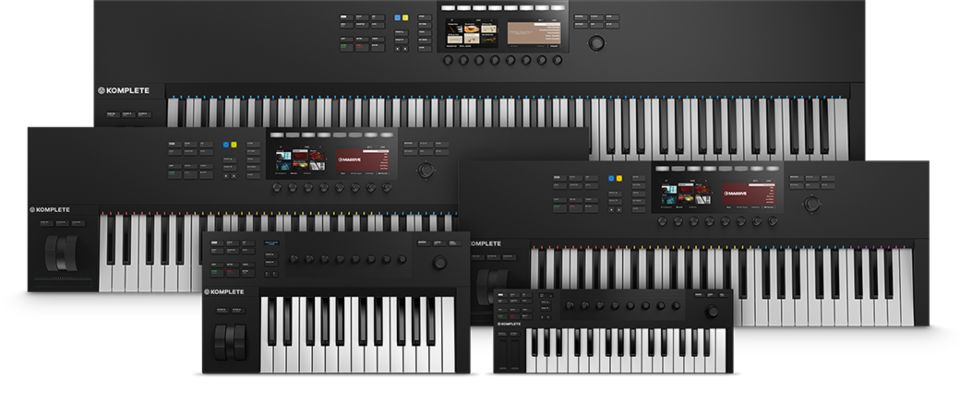This screenshot has height=414, width=960.
Task: Click the first rotary knob under the top keyboard's display
Action: (x=447, y=60)
